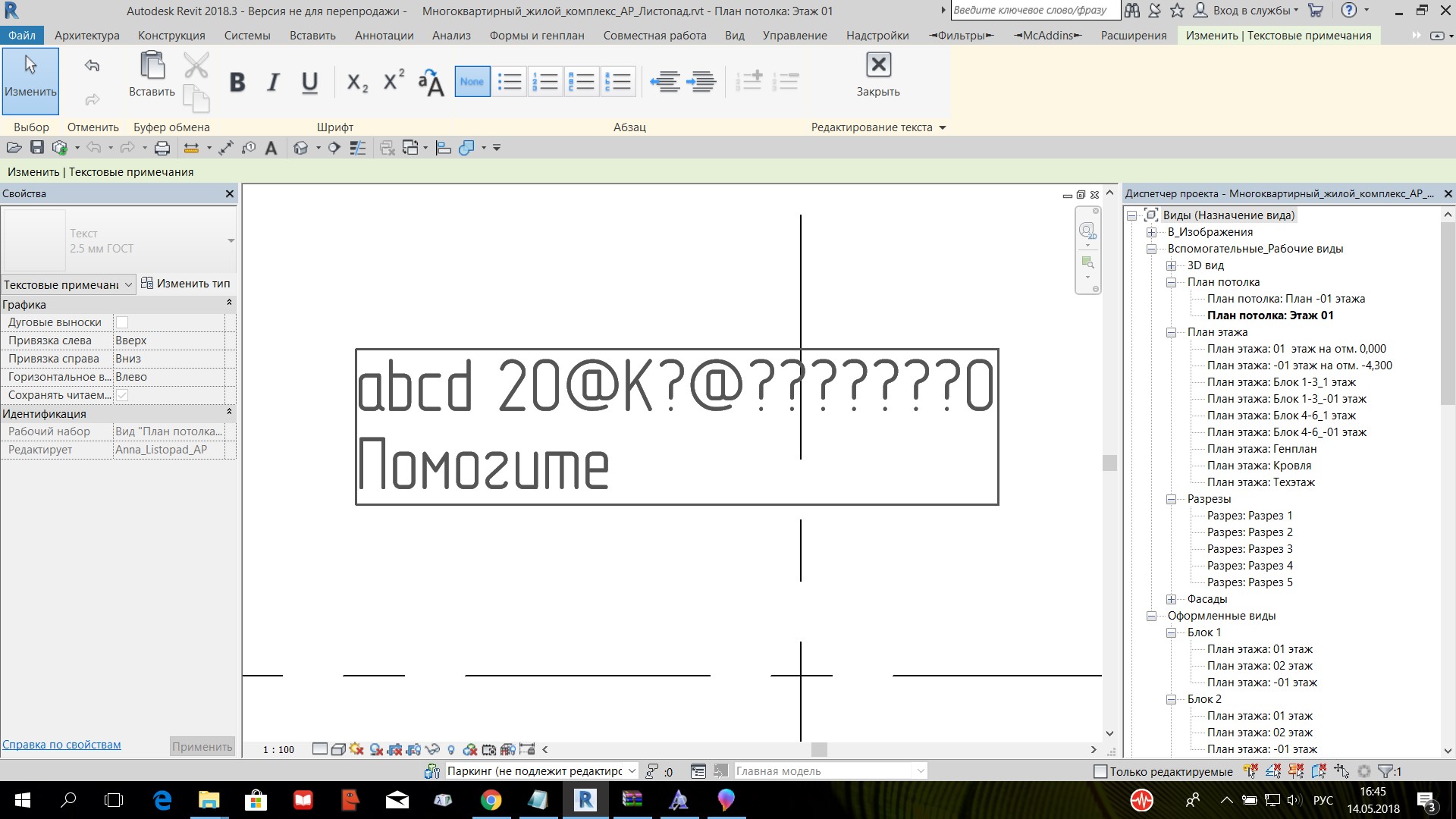
Task: Toggle the Сохранять читаемость checkbox
Action: click(122, 395)
